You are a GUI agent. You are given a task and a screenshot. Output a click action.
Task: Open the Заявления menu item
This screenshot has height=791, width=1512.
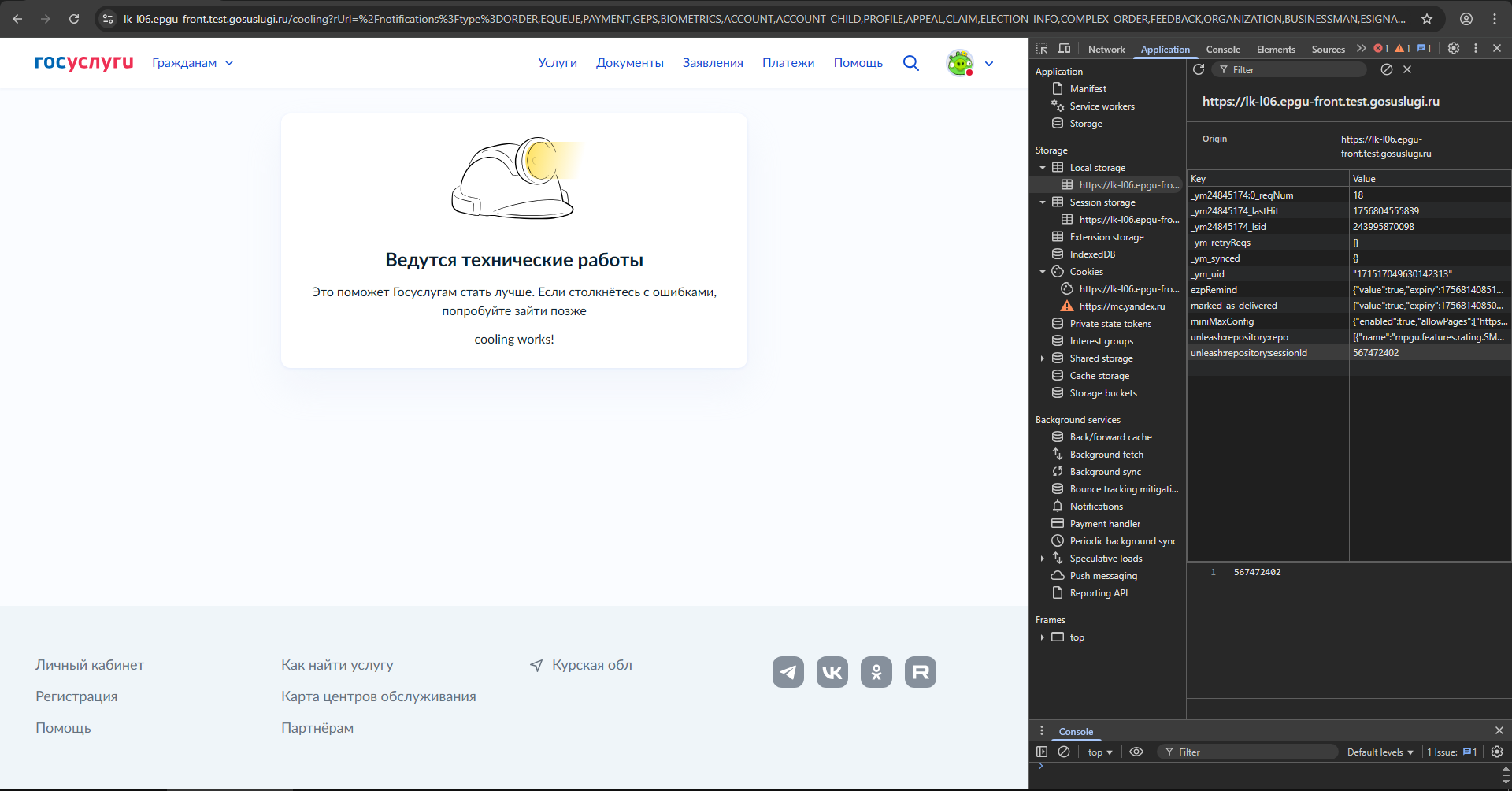click(713, 63)
